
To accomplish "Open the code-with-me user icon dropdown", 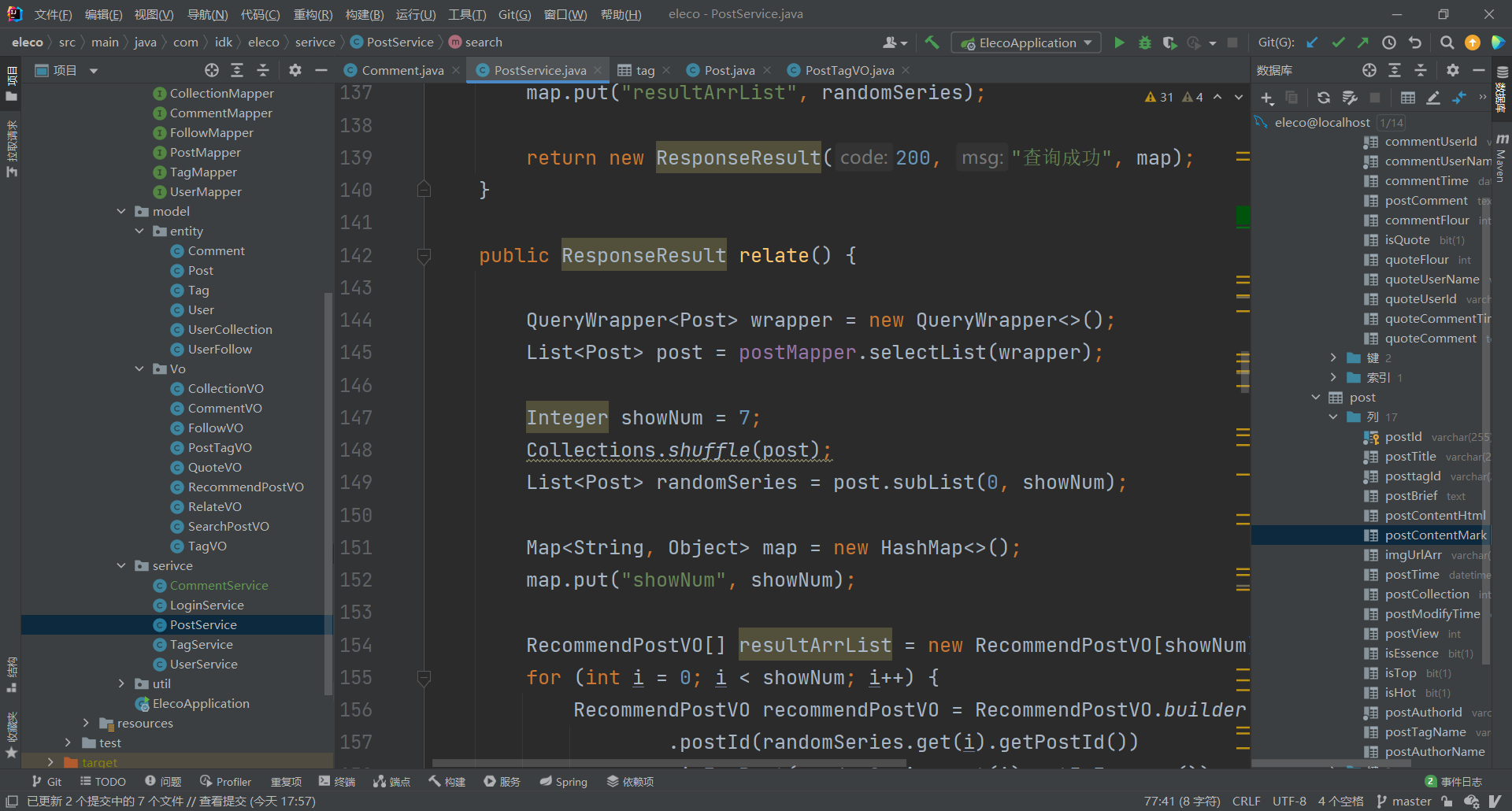I will (x=895, y=43).
